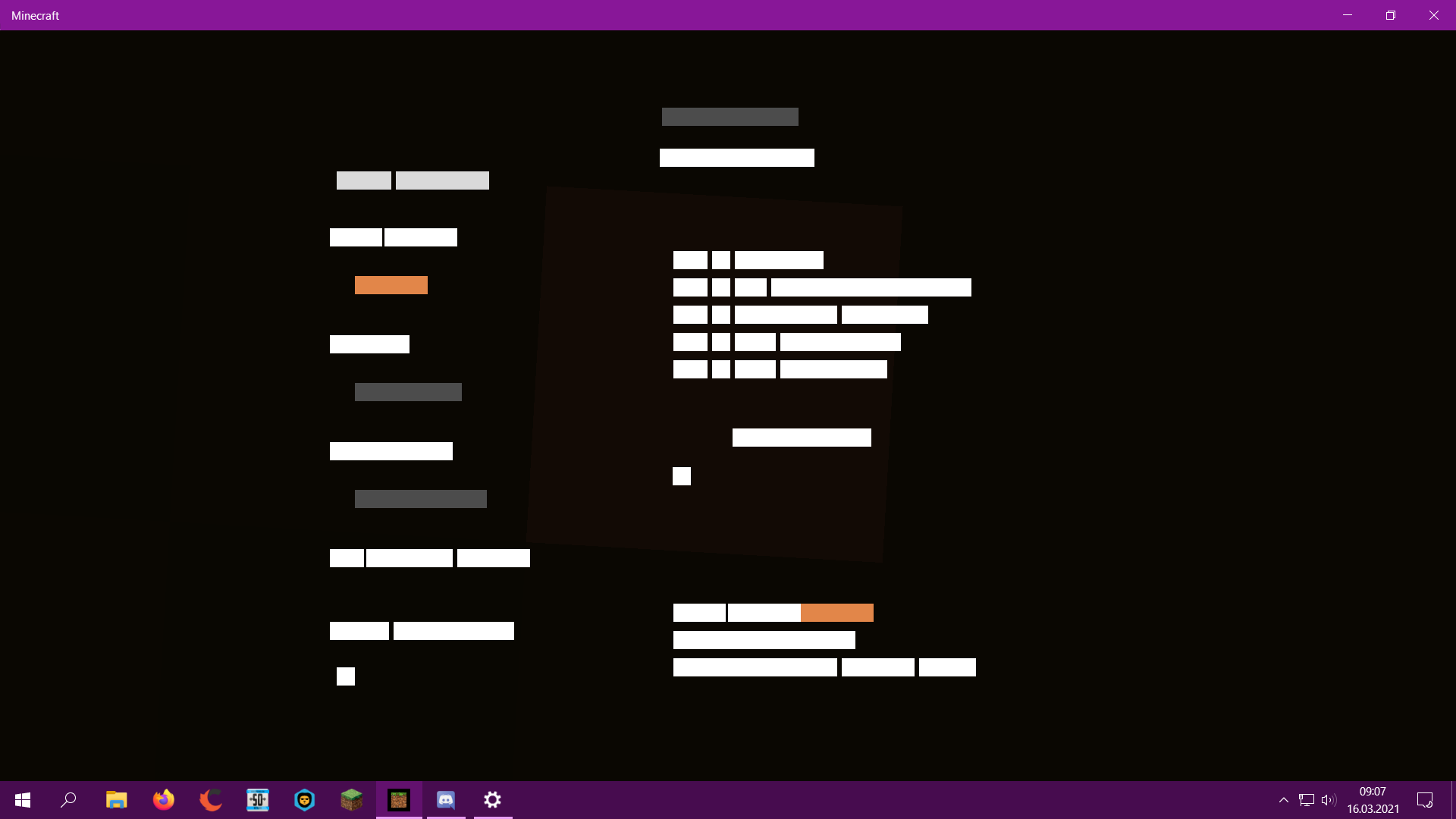Image resolution: width=1456 pixels, height=819 pixels.
Task: Show hidden system tray icons
Action: [1283, 800]
